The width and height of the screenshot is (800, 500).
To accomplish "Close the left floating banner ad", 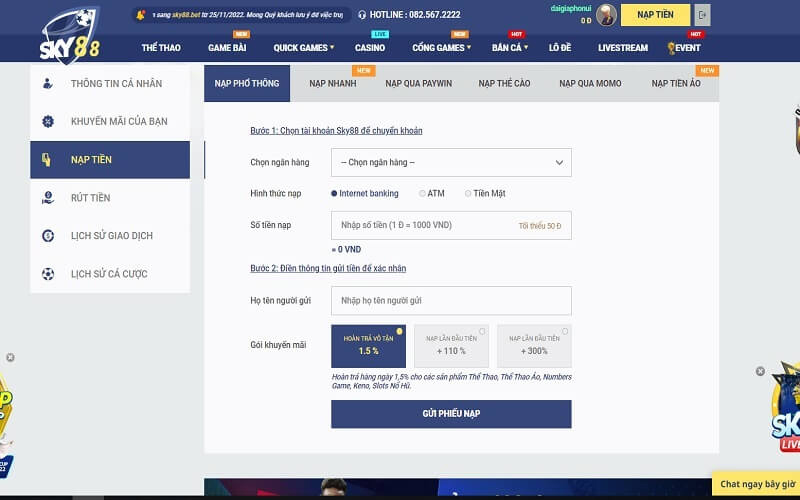I will coord(10,357).
